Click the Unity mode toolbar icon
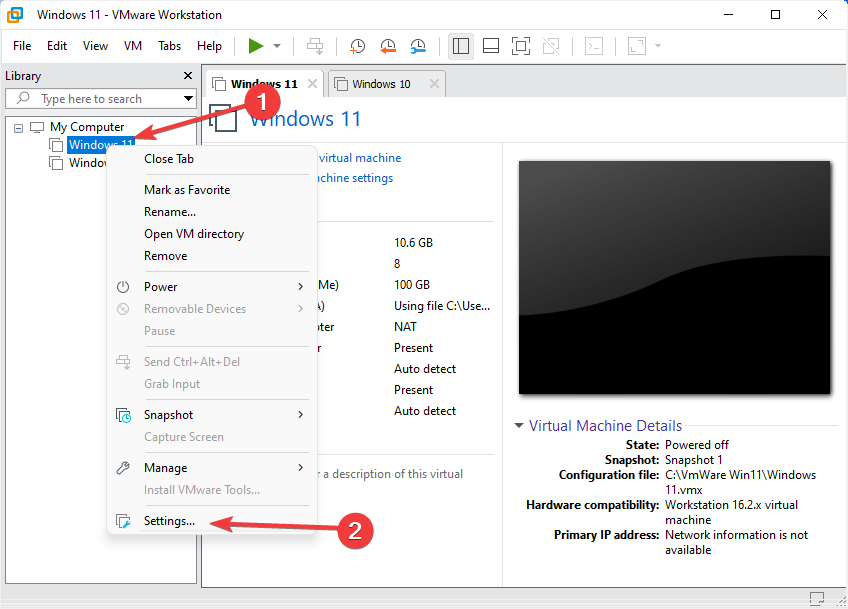848x609 pixels. coord(551,46)
